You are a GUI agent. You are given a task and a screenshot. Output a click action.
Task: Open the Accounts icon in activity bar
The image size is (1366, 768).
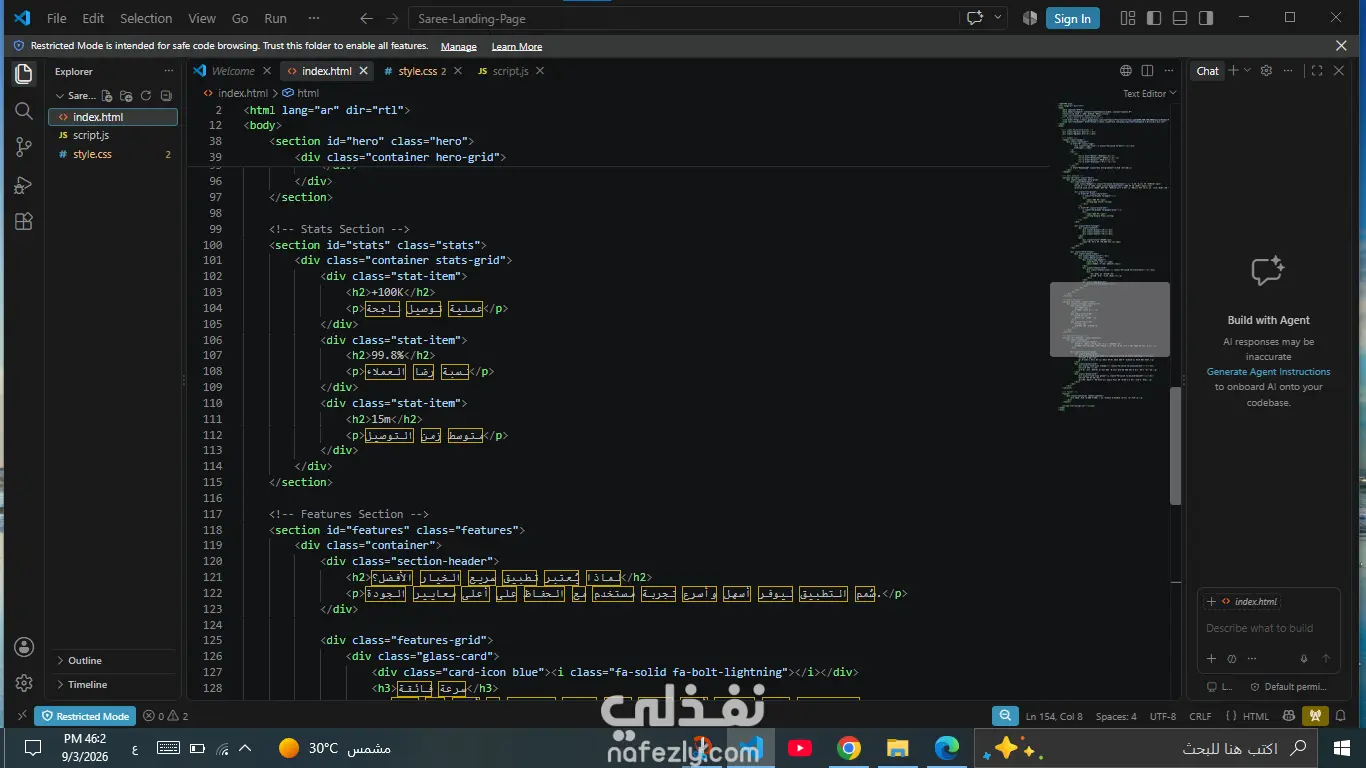click(x=24, y=647)
